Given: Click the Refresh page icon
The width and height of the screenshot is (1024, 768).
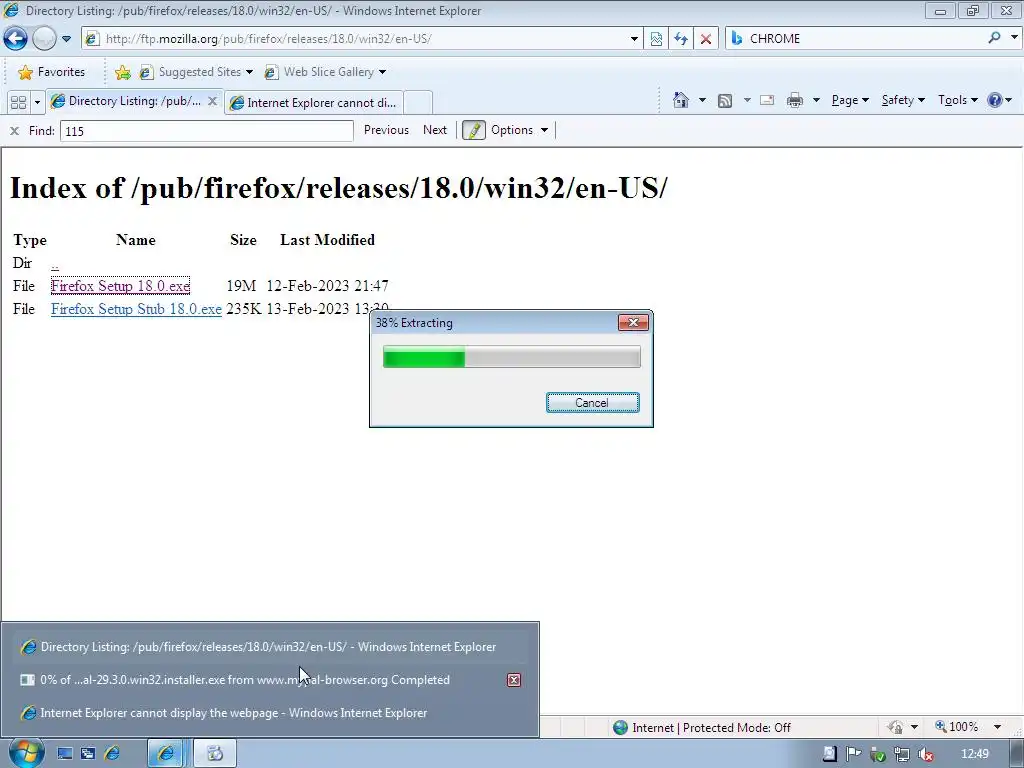Looking at the screenshot, I should (x=680, y=39).
